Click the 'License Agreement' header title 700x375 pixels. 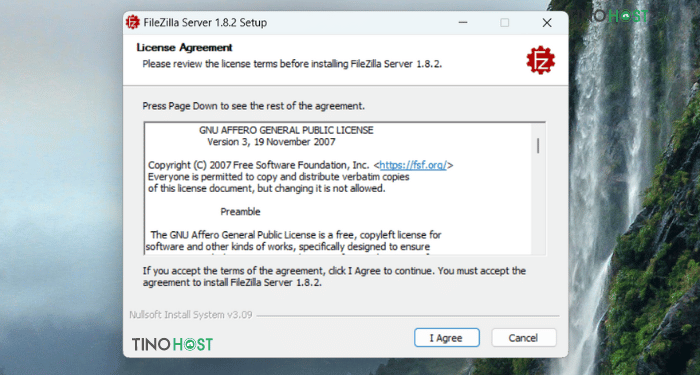pos(184,47)
